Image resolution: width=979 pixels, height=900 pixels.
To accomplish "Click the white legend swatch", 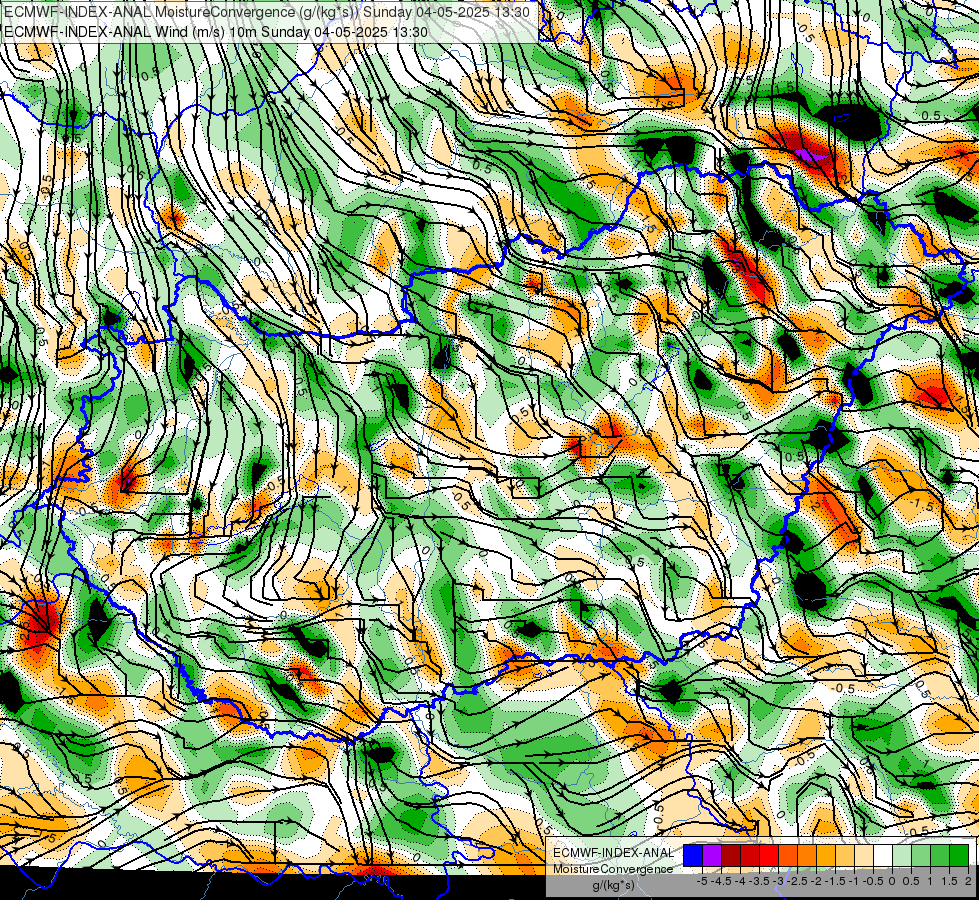I will click(x=883, y=855).
